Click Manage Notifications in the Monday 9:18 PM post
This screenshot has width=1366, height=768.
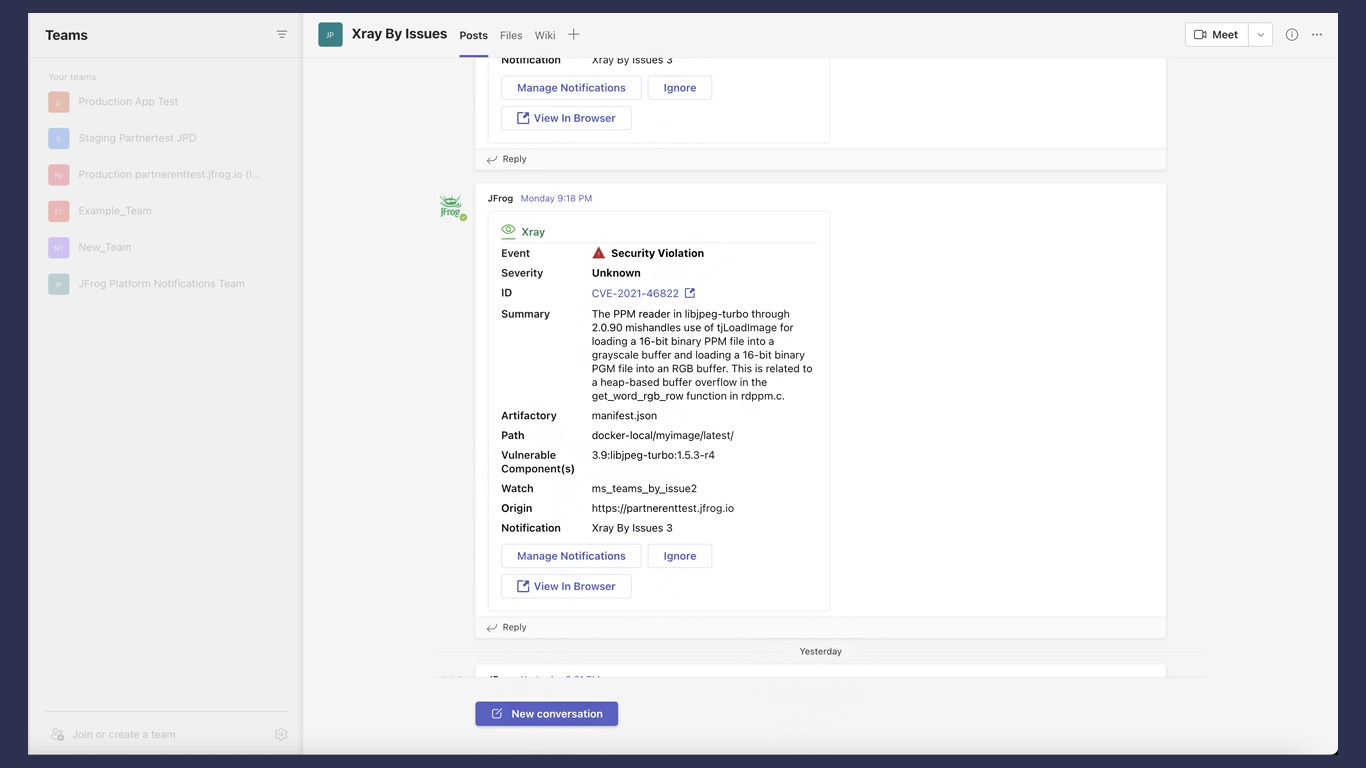click(571, 556)
